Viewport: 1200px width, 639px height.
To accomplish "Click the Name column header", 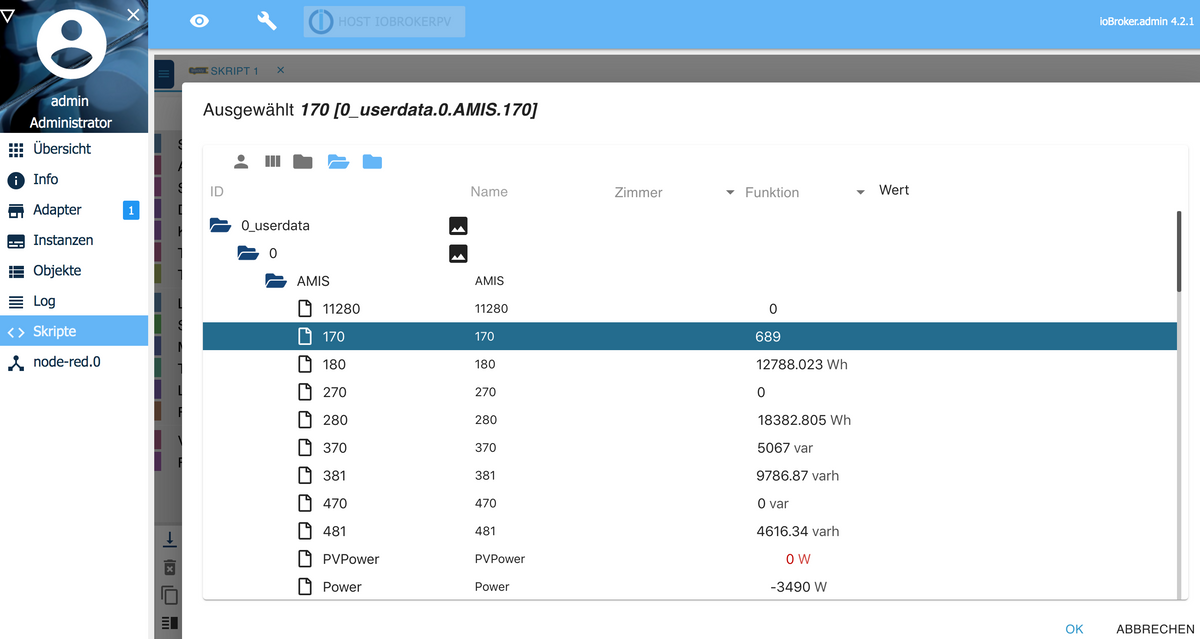I will coord(489,192).
